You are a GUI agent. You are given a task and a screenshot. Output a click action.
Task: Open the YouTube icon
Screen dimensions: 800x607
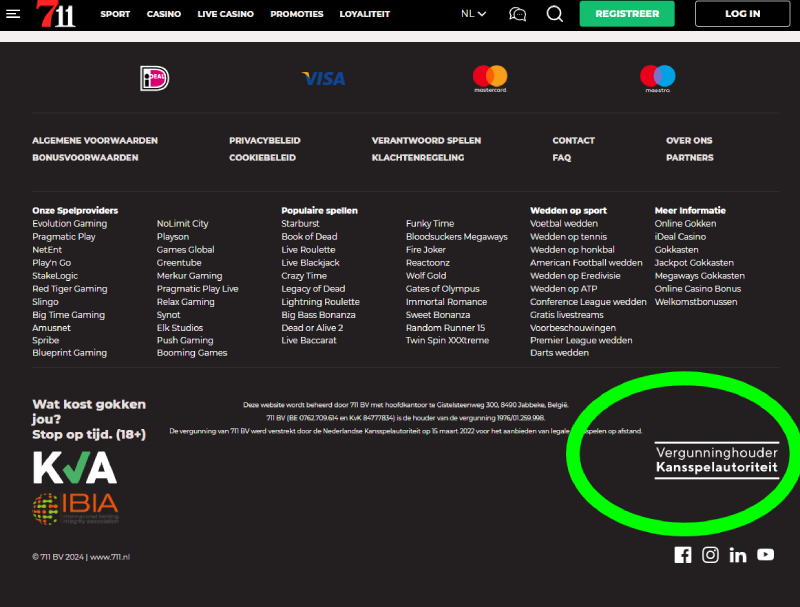(765, 554)
